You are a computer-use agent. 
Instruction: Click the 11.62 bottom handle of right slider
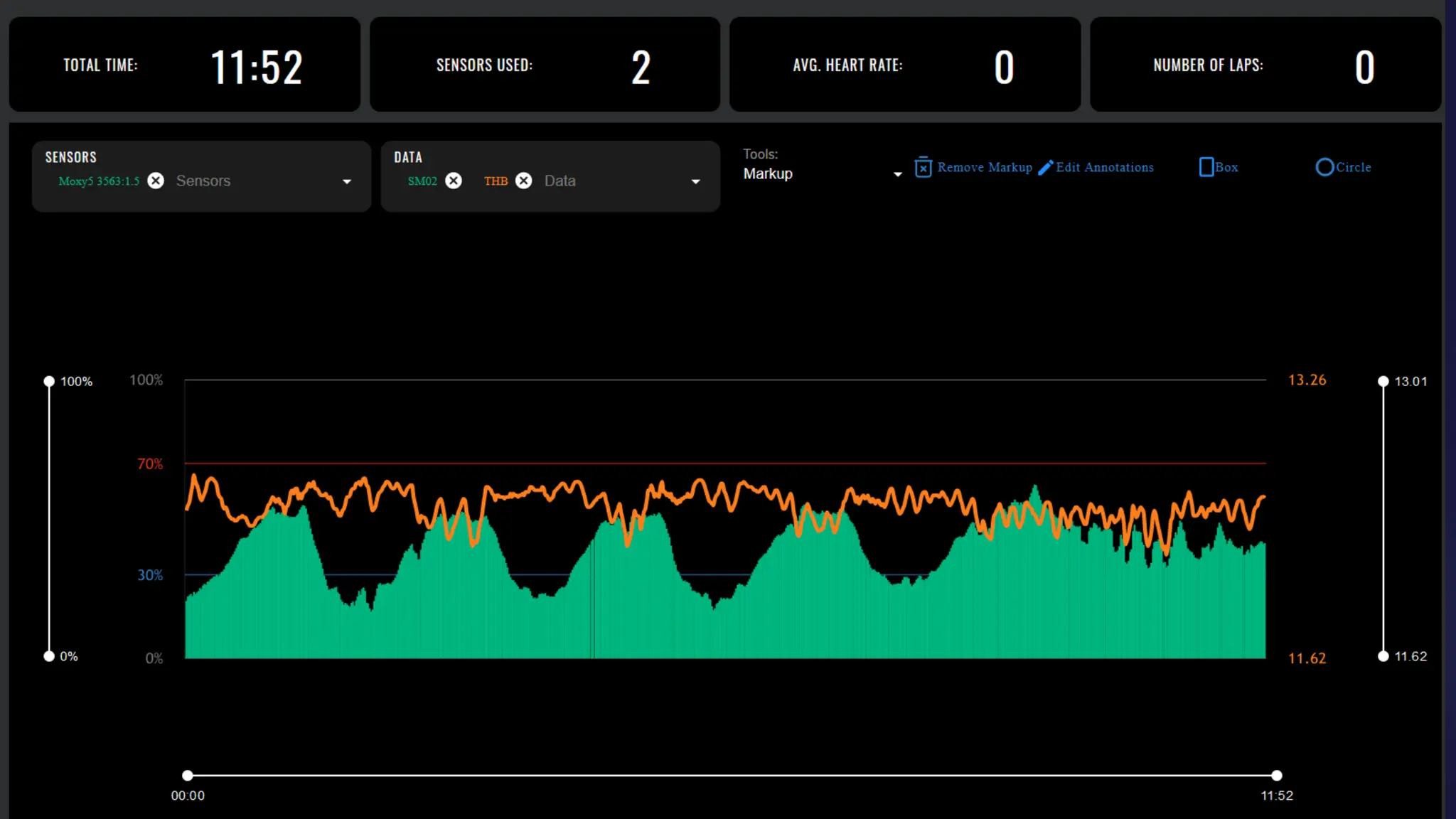1383,656
